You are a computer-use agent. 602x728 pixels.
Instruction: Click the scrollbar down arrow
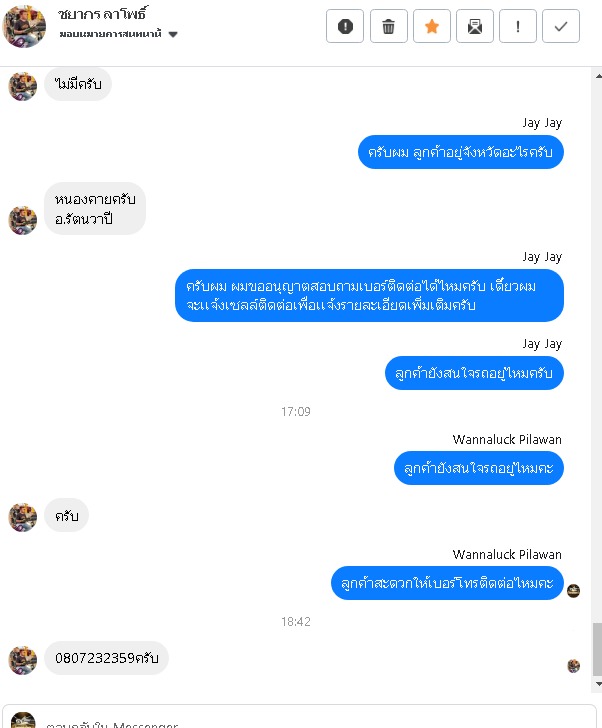pyautogui.click(x=598, y=684)
